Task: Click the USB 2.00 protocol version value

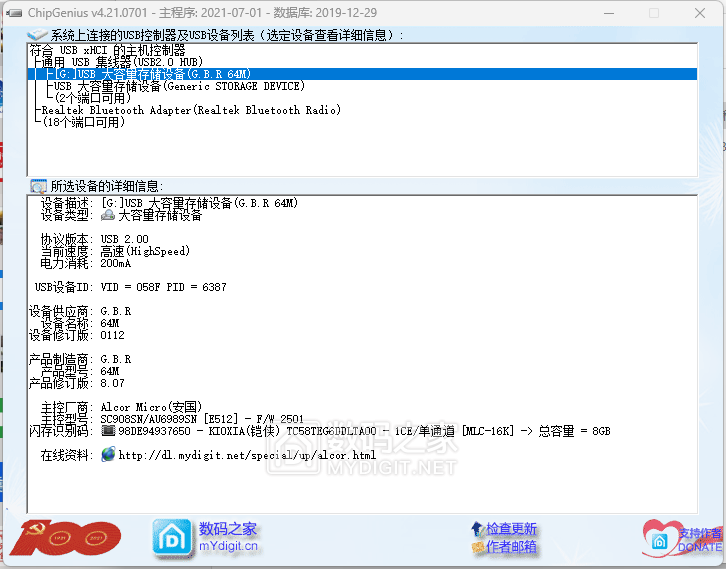Action: coord(125,239)
